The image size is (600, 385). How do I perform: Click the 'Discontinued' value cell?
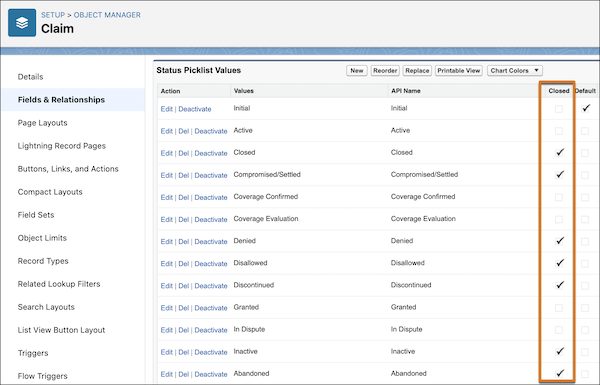pos(254,285)
